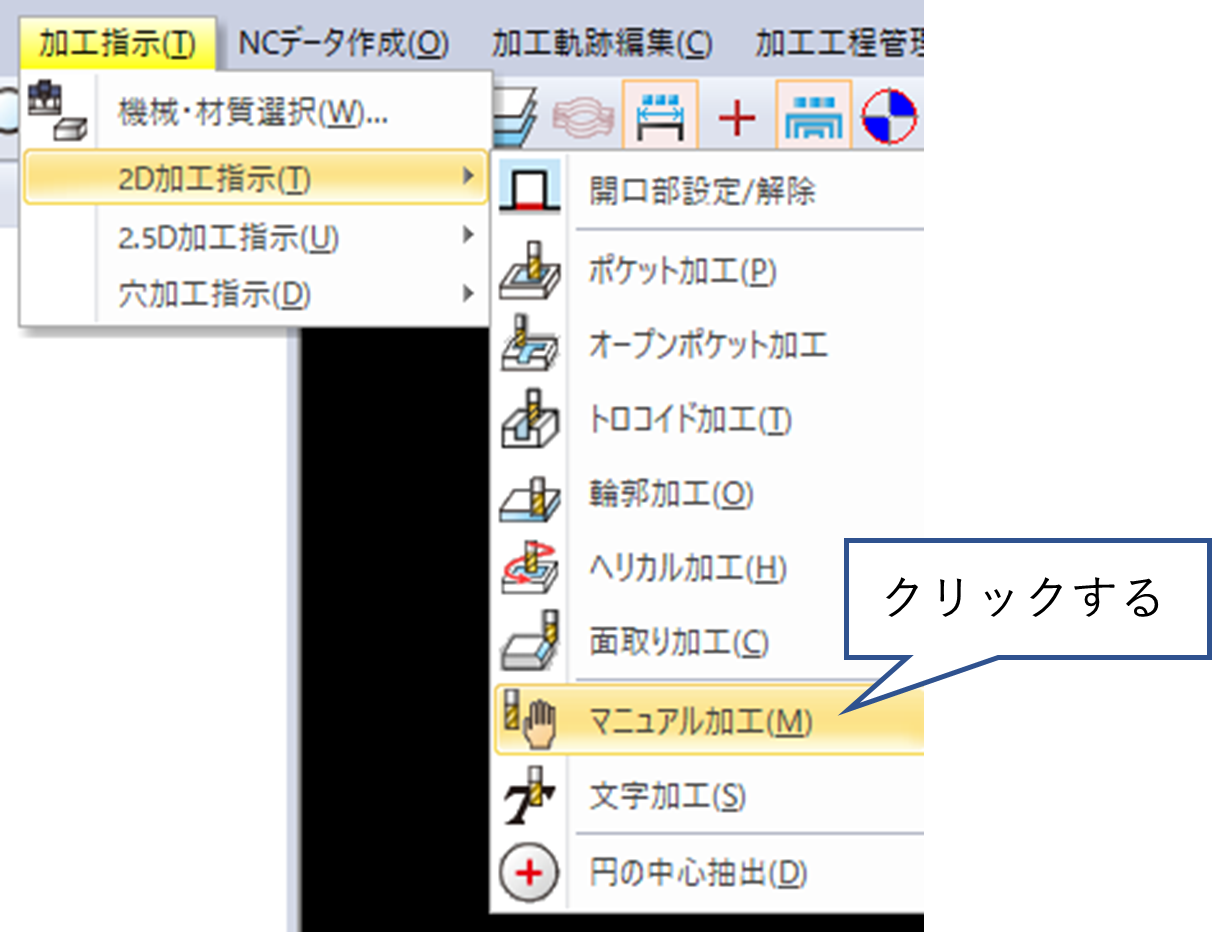Screen dimensions: 1212x932
Task: Click the red plus toolbar icon
Action: point(737,118)
